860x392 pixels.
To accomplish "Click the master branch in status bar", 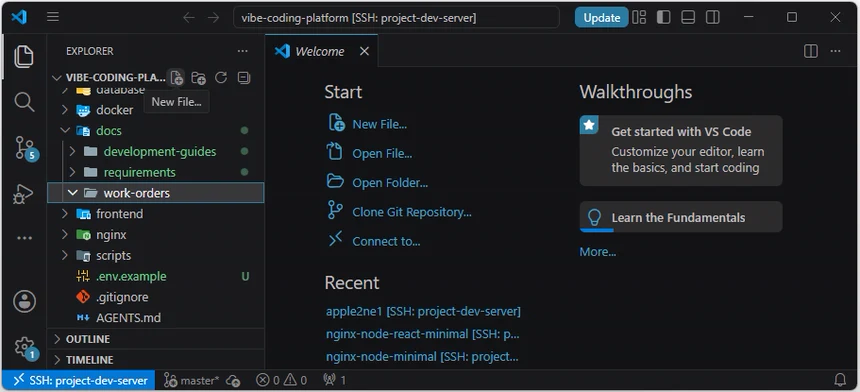I will tap(191, 380).
